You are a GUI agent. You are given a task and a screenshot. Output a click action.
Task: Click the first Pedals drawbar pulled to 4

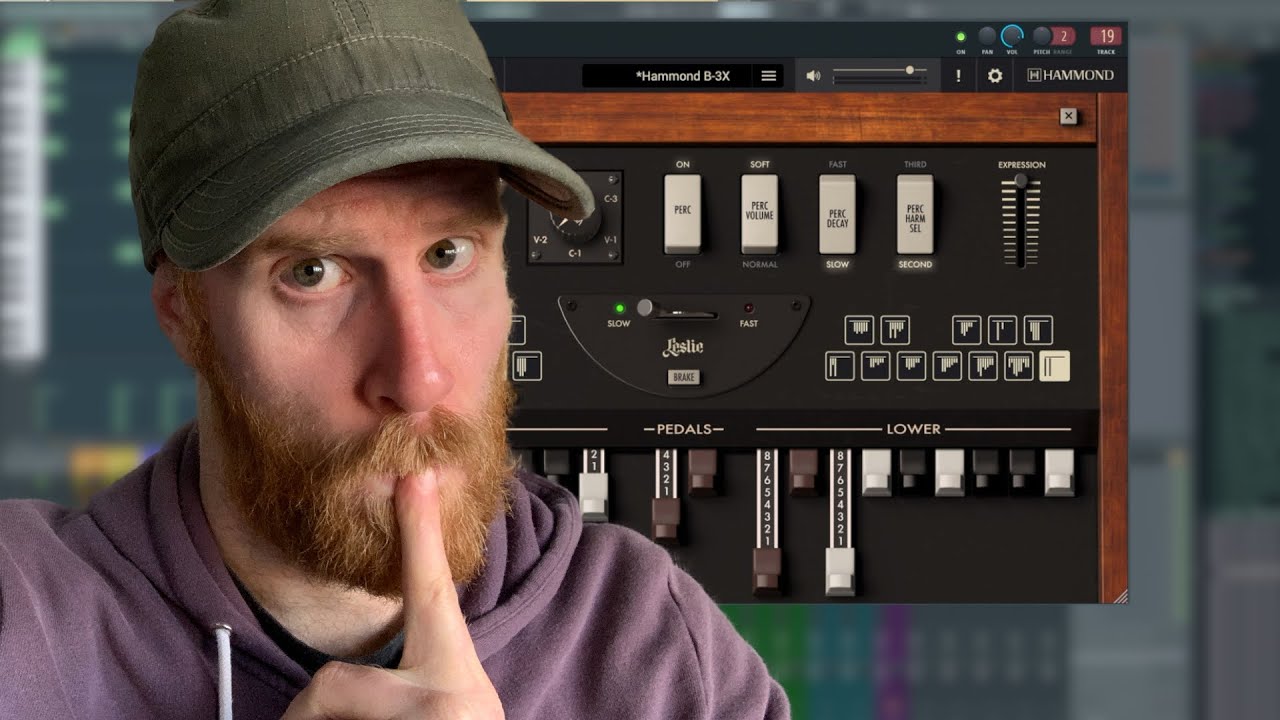666,521
